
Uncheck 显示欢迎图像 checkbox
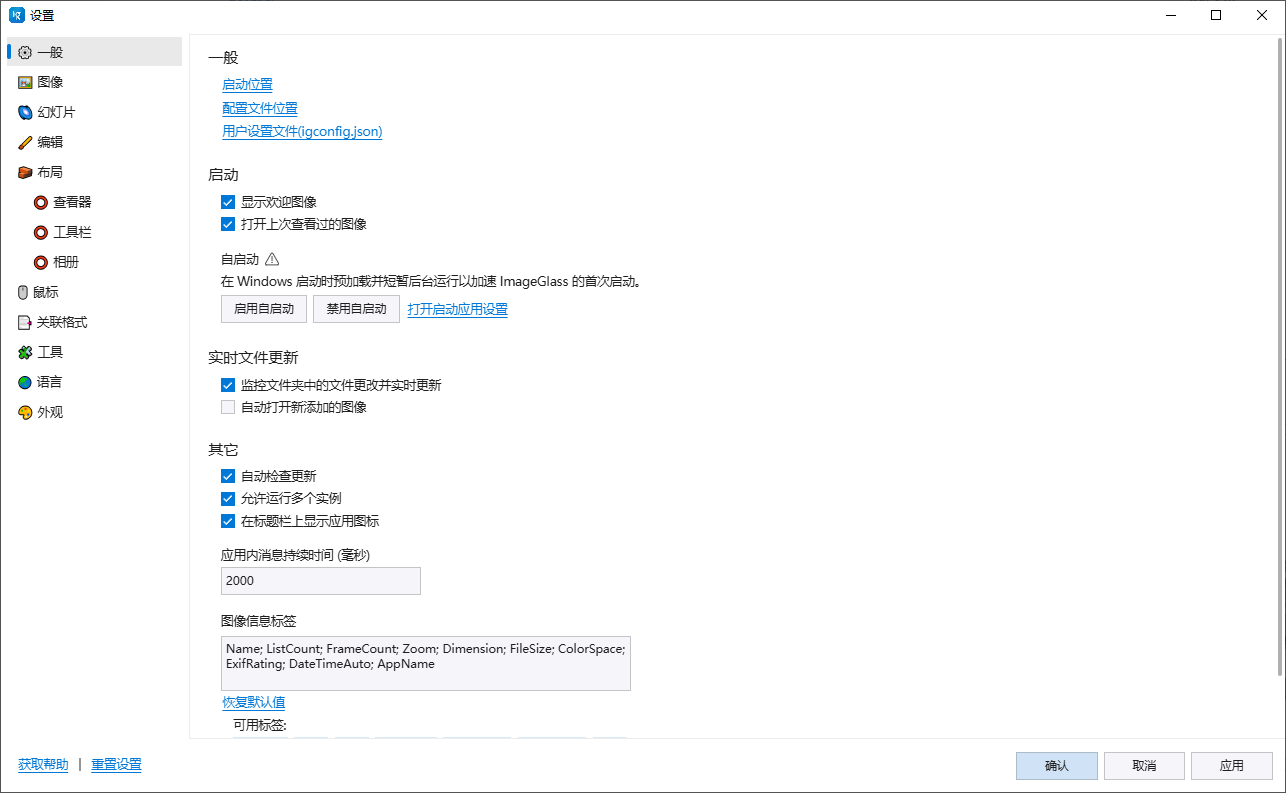point(228,202)
